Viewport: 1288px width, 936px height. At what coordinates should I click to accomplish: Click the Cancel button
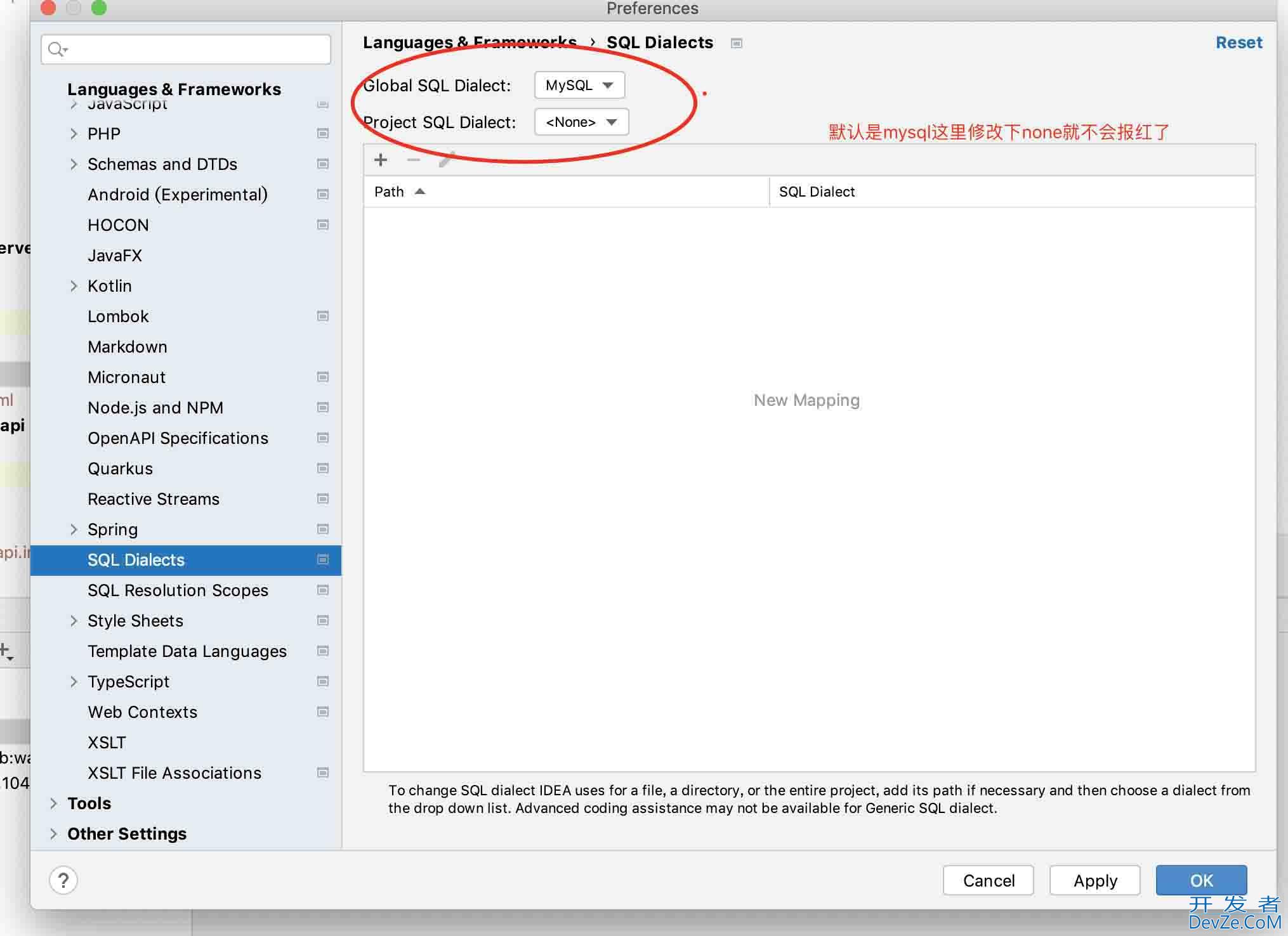pos(988,880)
